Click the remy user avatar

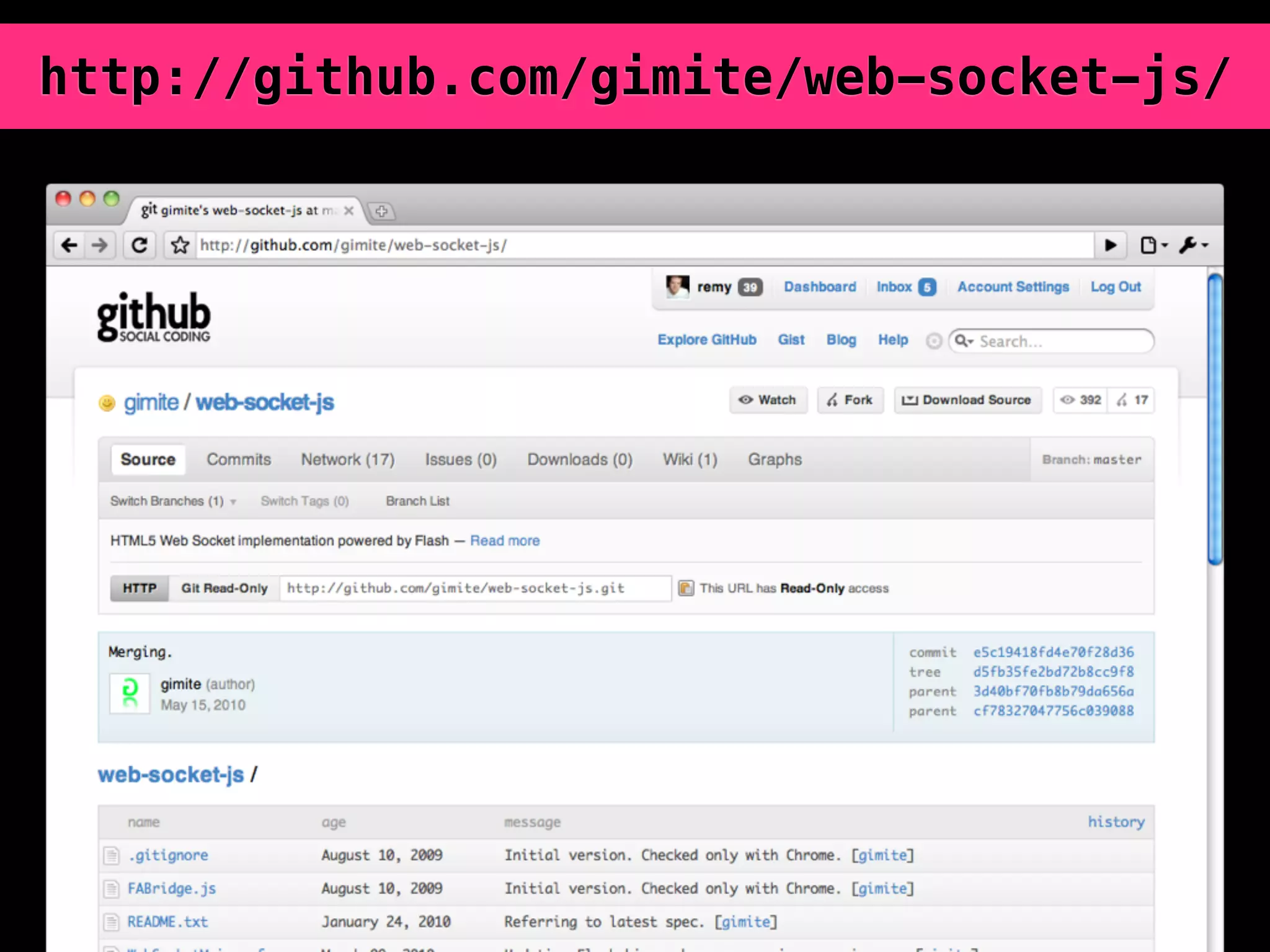point(677,287)
